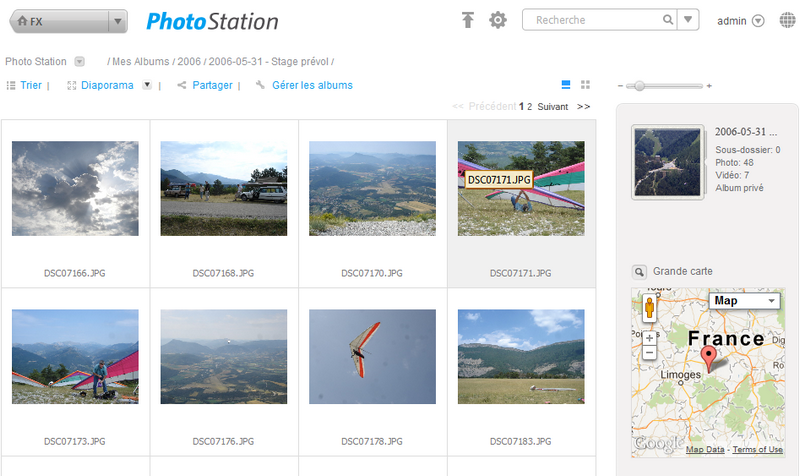This screenshot has width=800, height=476.
Task: Open Map Data link
Action: click(x=705, y=449)
